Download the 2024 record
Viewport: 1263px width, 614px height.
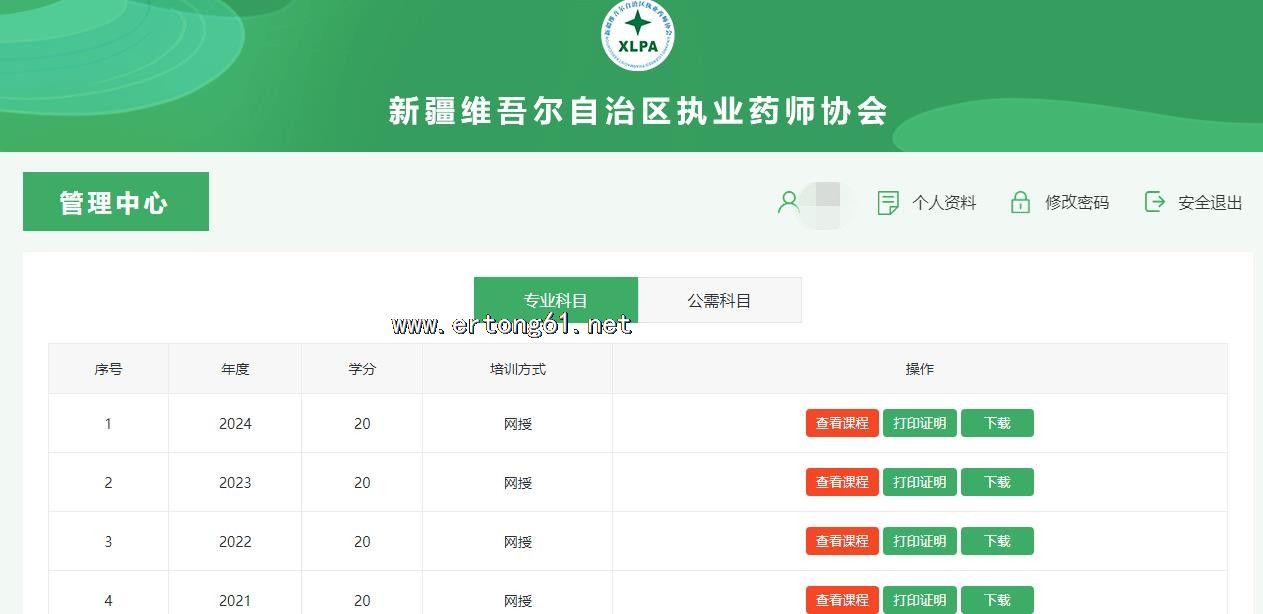click(997, 423)
